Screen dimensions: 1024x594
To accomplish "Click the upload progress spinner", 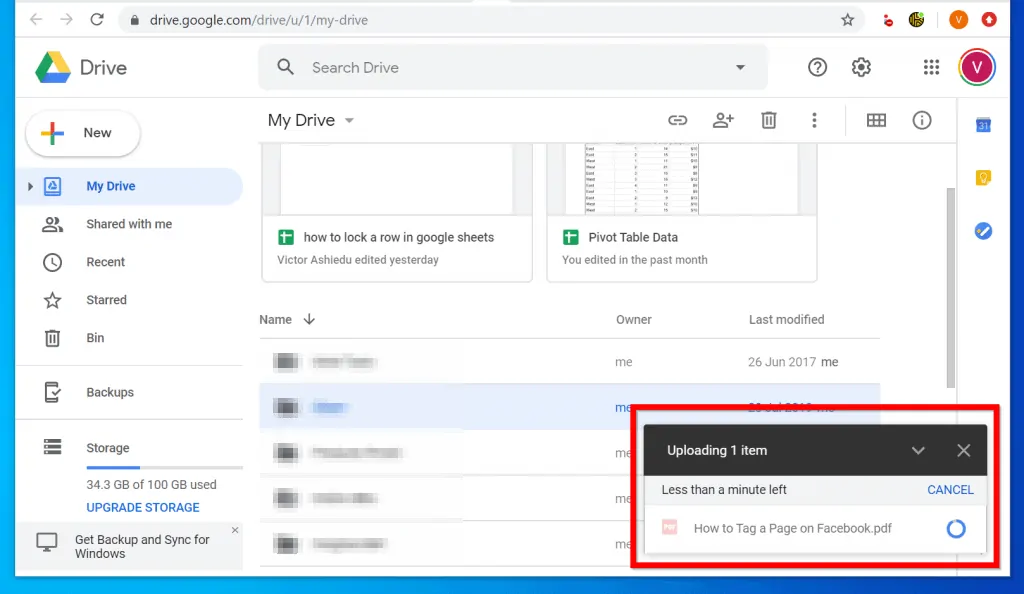I will point(956,529).
